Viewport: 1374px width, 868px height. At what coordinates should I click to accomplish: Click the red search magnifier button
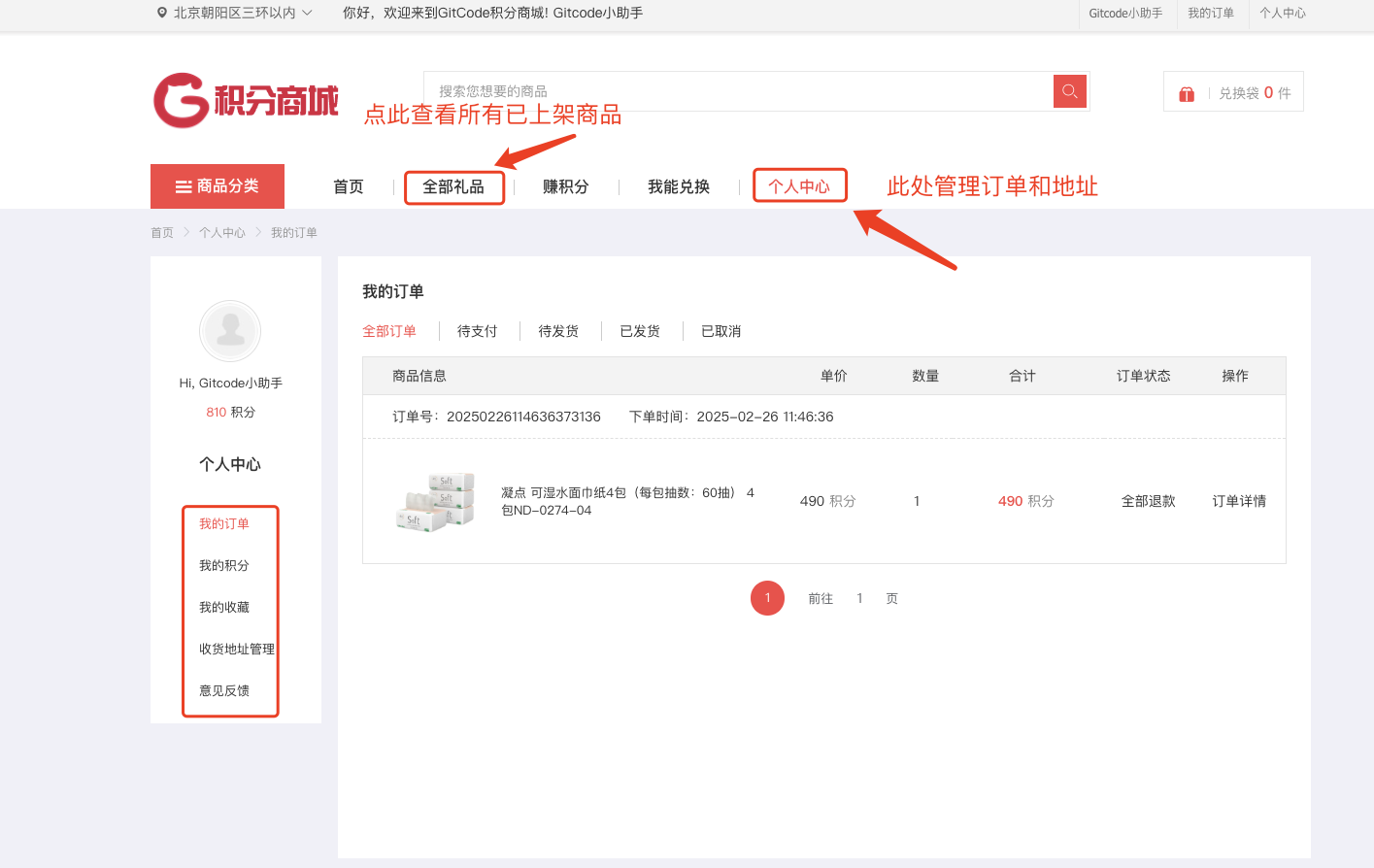(x=1069, y=91)
